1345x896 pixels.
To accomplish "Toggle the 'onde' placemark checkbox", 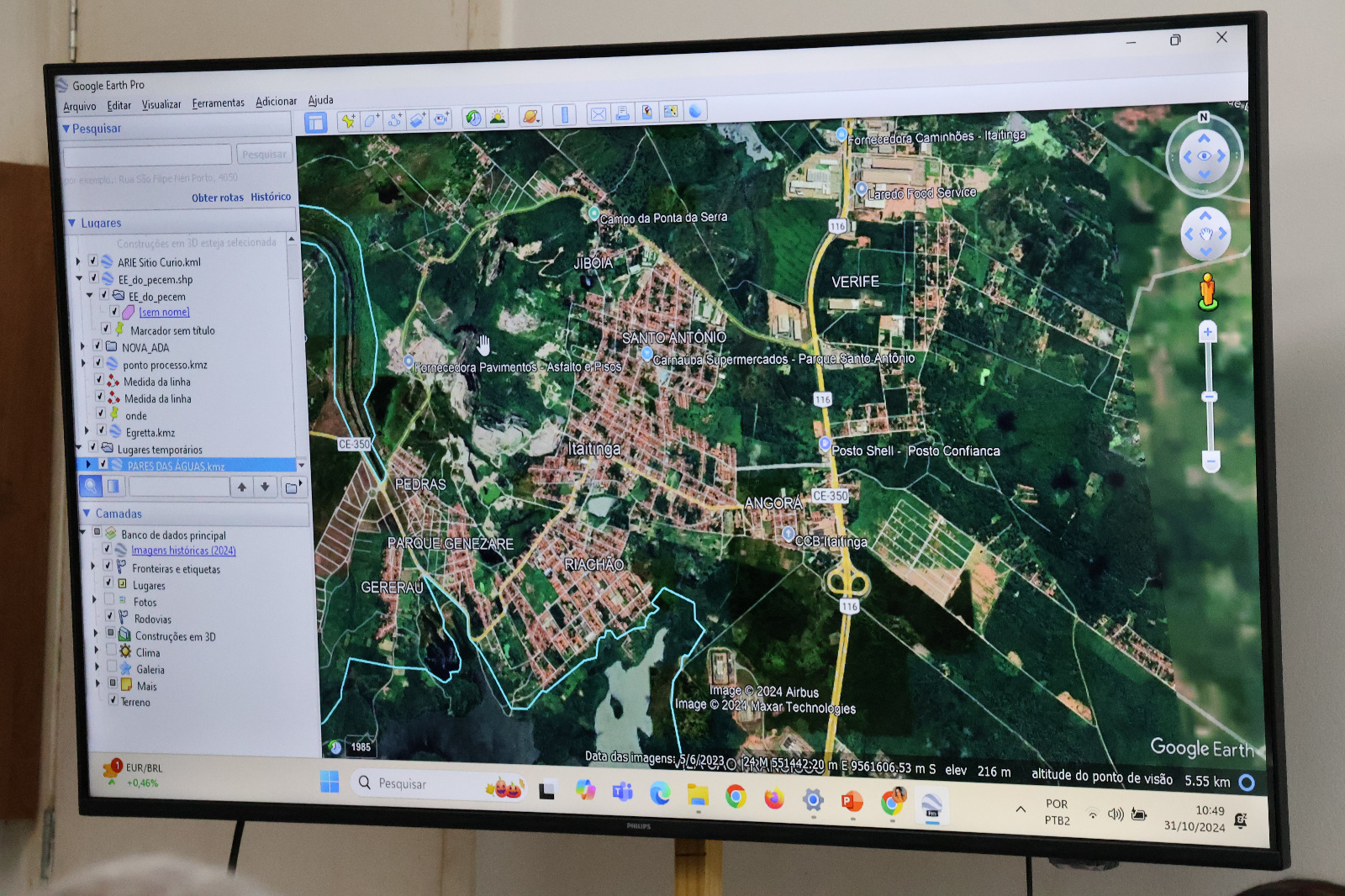I will [100, 413].
